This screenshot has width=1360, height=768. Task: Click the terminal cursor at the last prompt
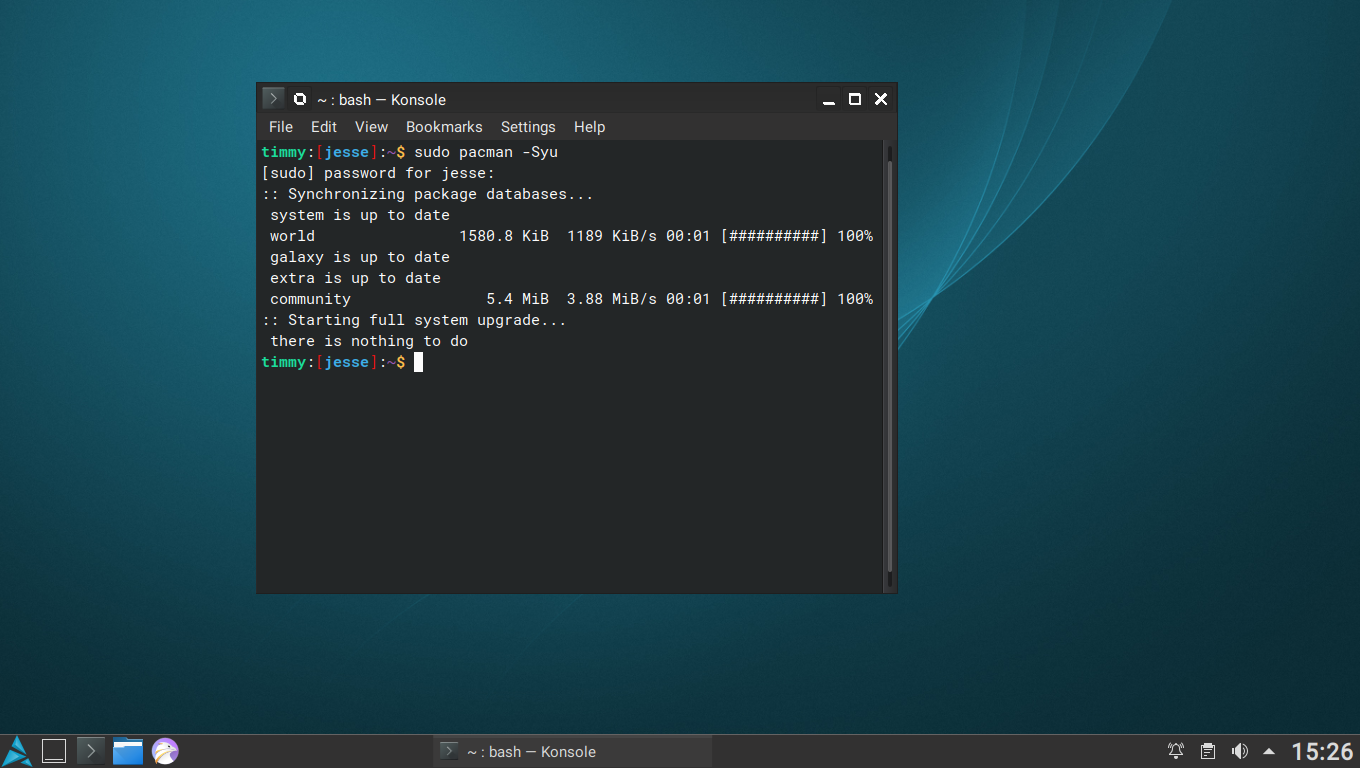pos(418,362)
